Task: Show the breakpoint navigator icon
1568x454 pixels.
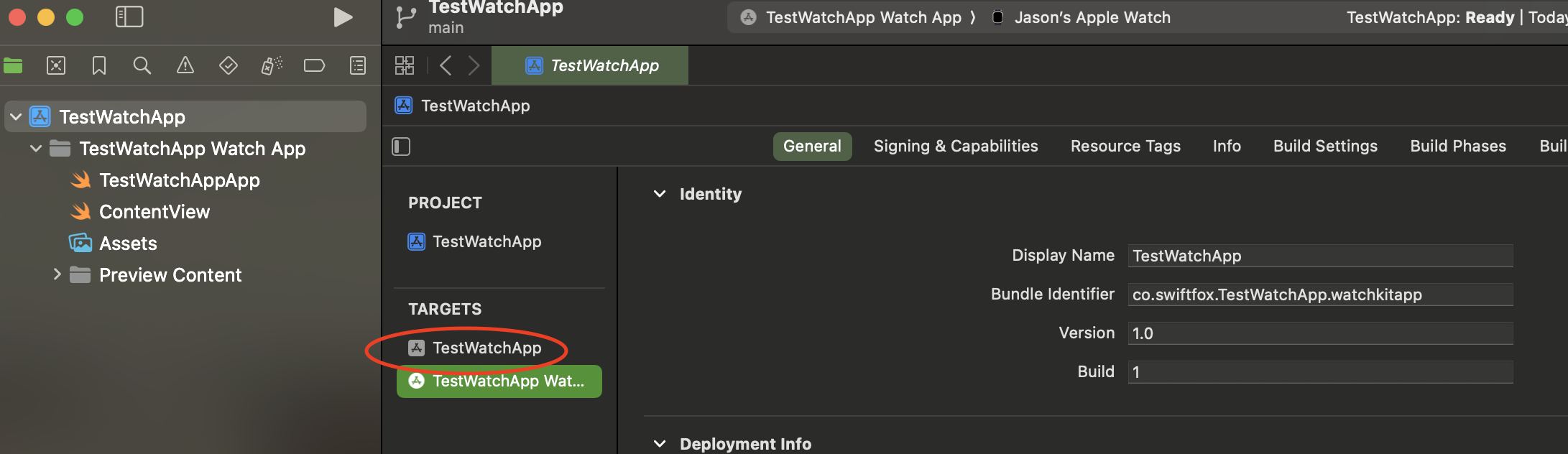Action: (315, 66)
